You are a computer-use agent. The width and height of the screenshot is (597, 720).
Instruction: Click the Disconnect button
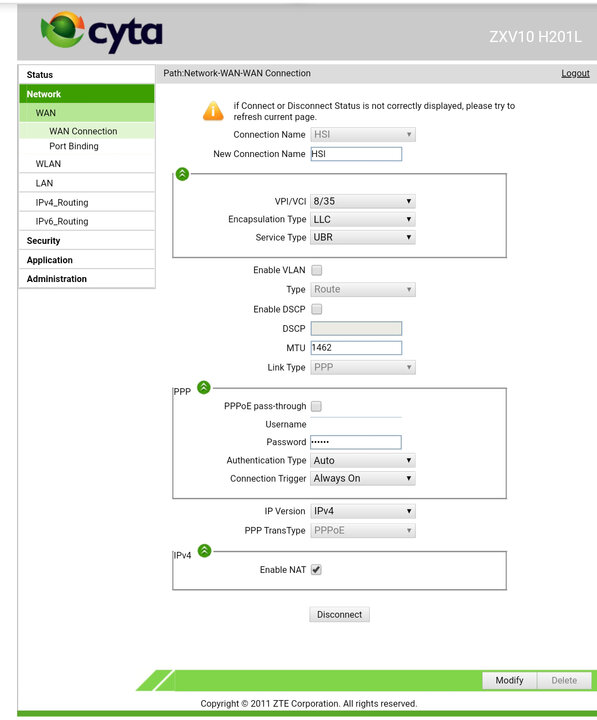click(339, 614)
